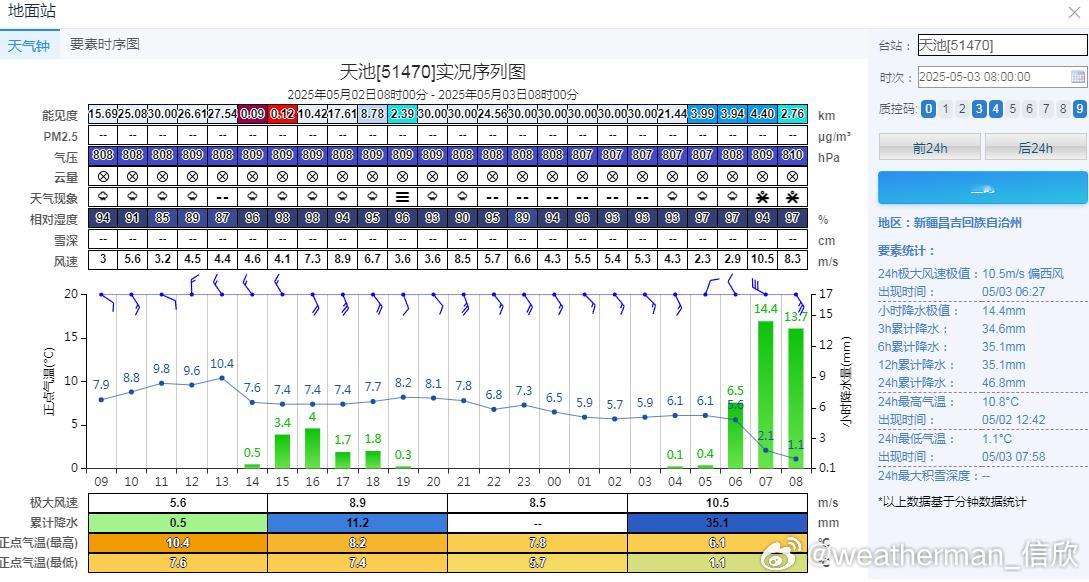The height and width of the screenshot is (582, 1089).
Task: Click the 10.4 cell in 正点气温(最高) row
Action: [178, 543]
